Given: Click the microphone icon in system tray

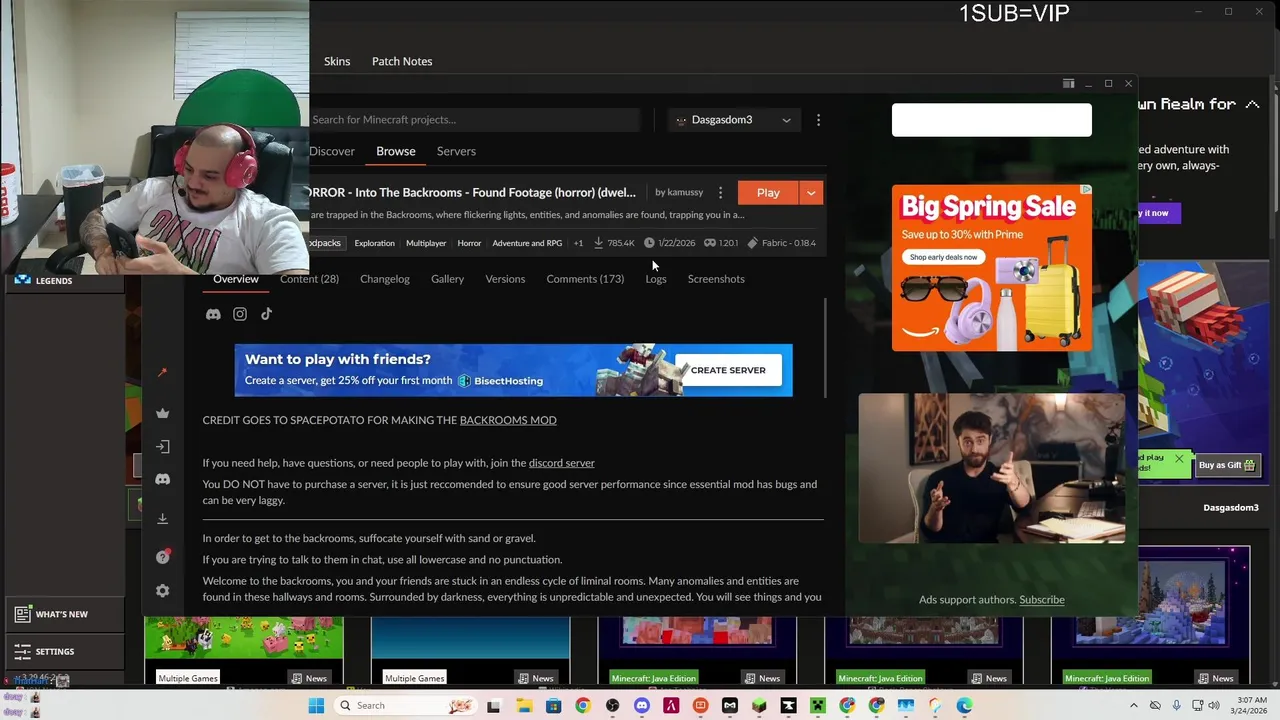Looking at the screenshot, I should click(1176, 706).
